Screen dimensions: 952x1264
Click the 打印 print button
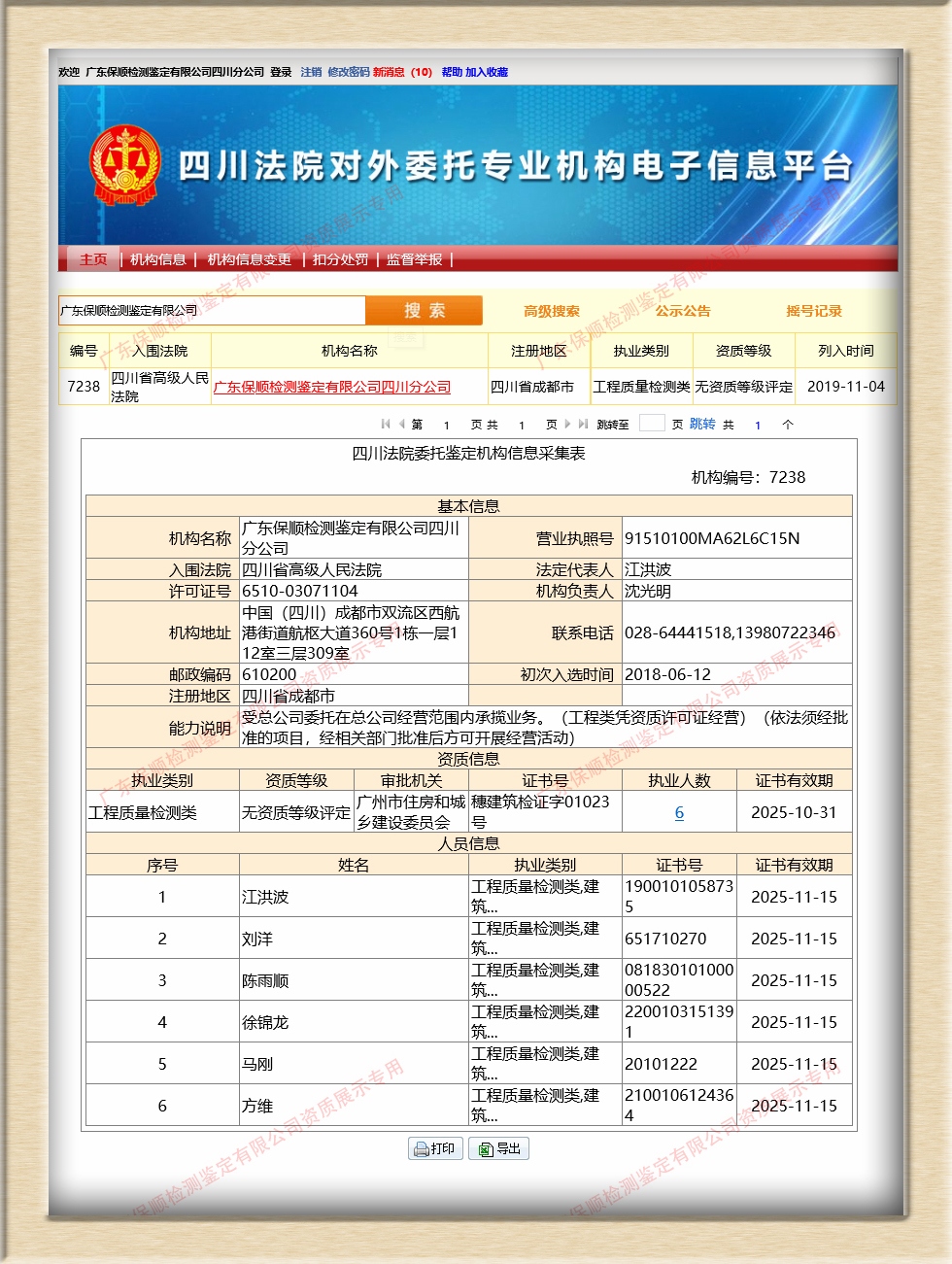[435, 1148]
